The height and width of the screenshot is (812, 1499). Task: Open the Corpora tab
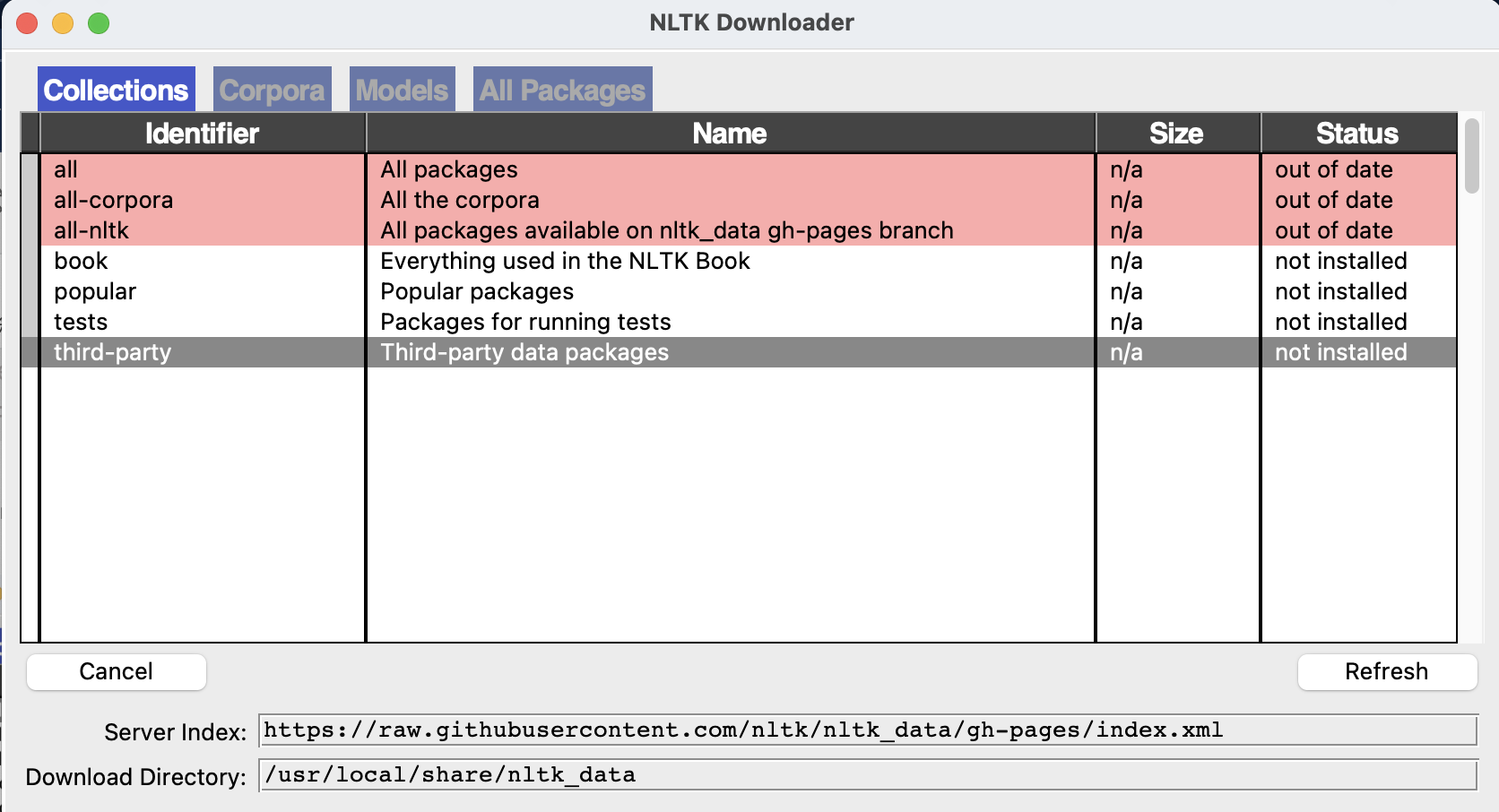pos(272,90)
